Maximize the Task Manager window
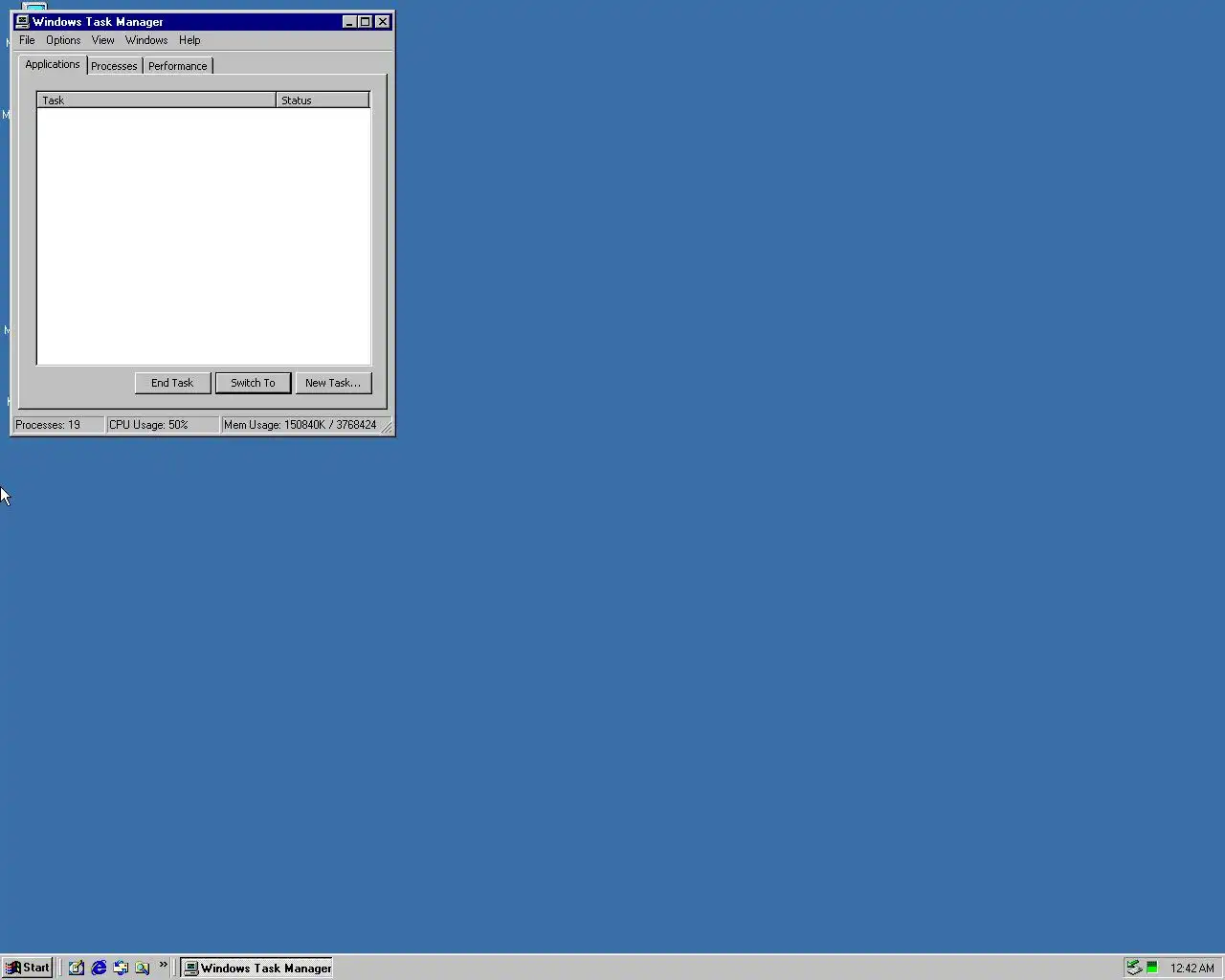 click(365, 21)
